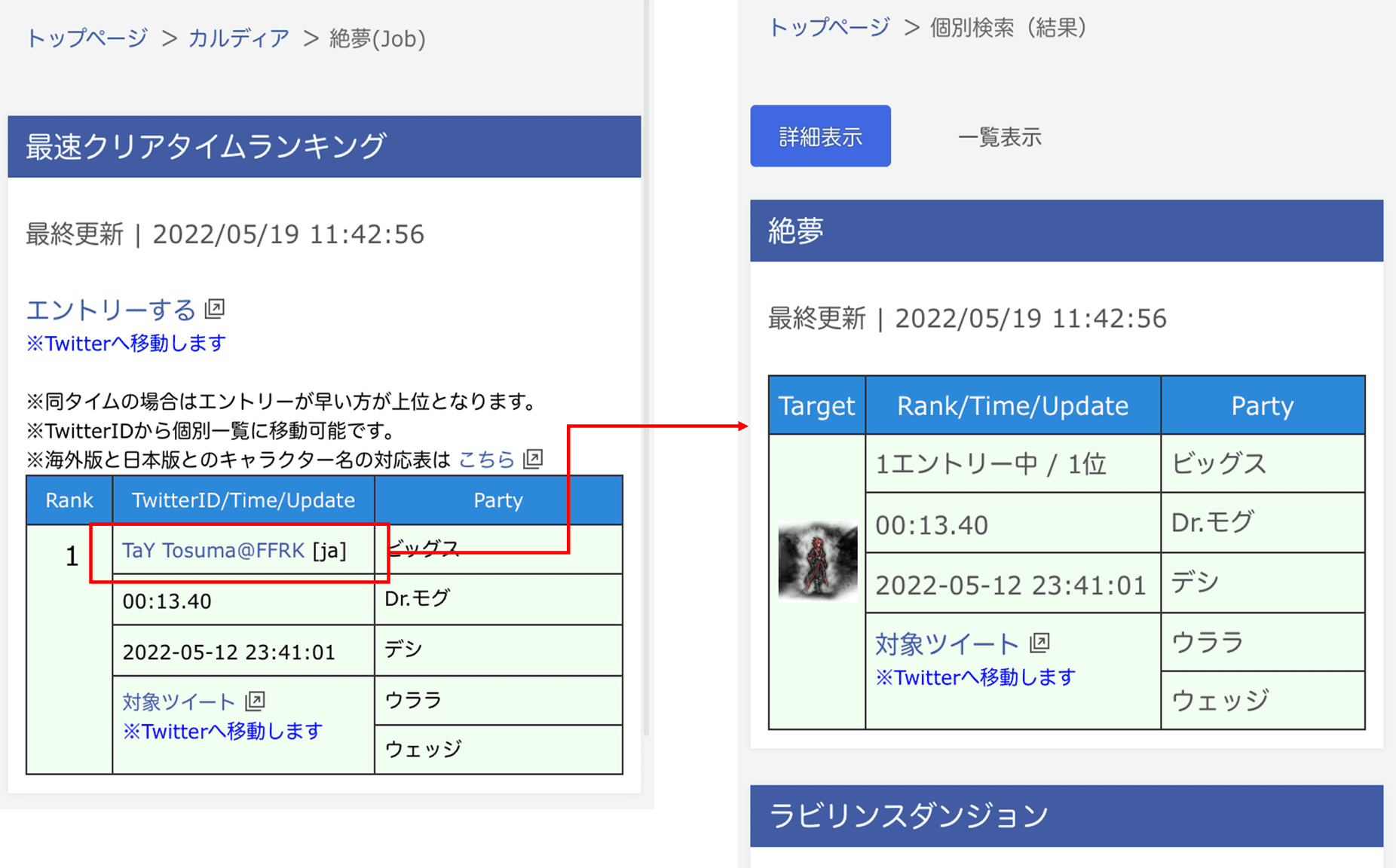Click the ラビリンスダンジョン section header
The width and height of the screenshot is (1396, 868).
(1066, 815)
